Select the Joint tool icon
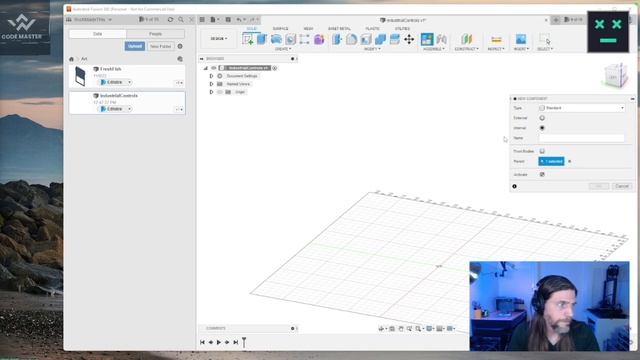 click(x=442, y=39)
